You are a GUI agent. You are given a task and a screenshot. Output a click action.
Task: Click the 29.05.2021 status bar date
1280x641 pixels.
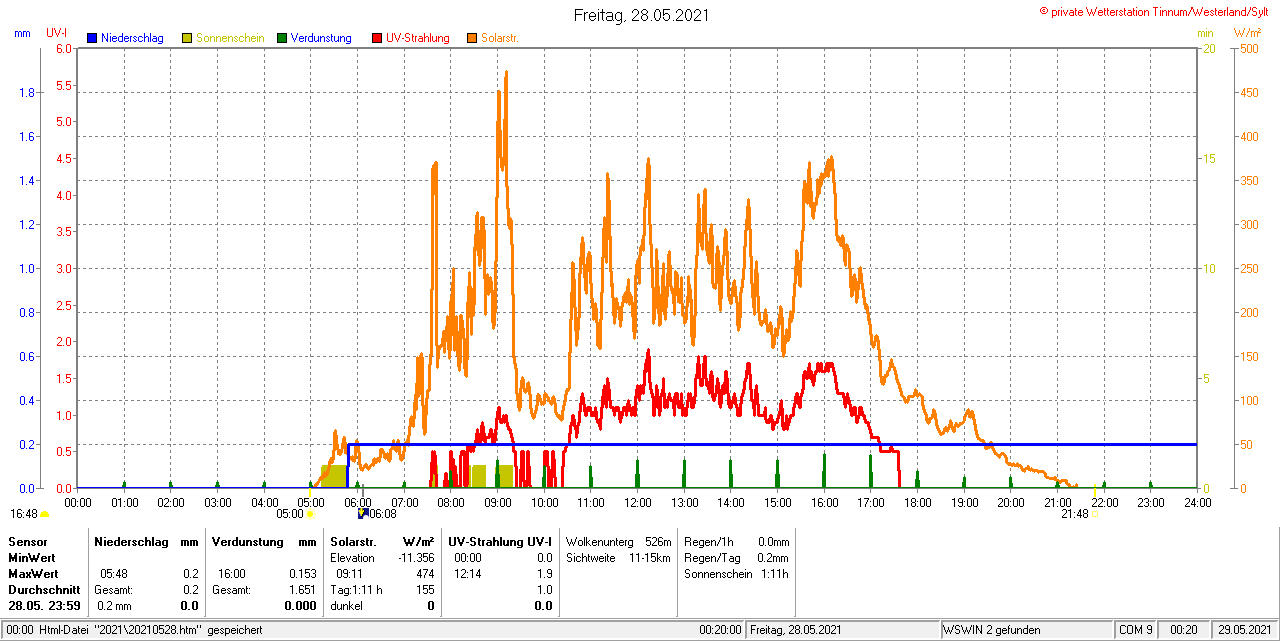1243,630
